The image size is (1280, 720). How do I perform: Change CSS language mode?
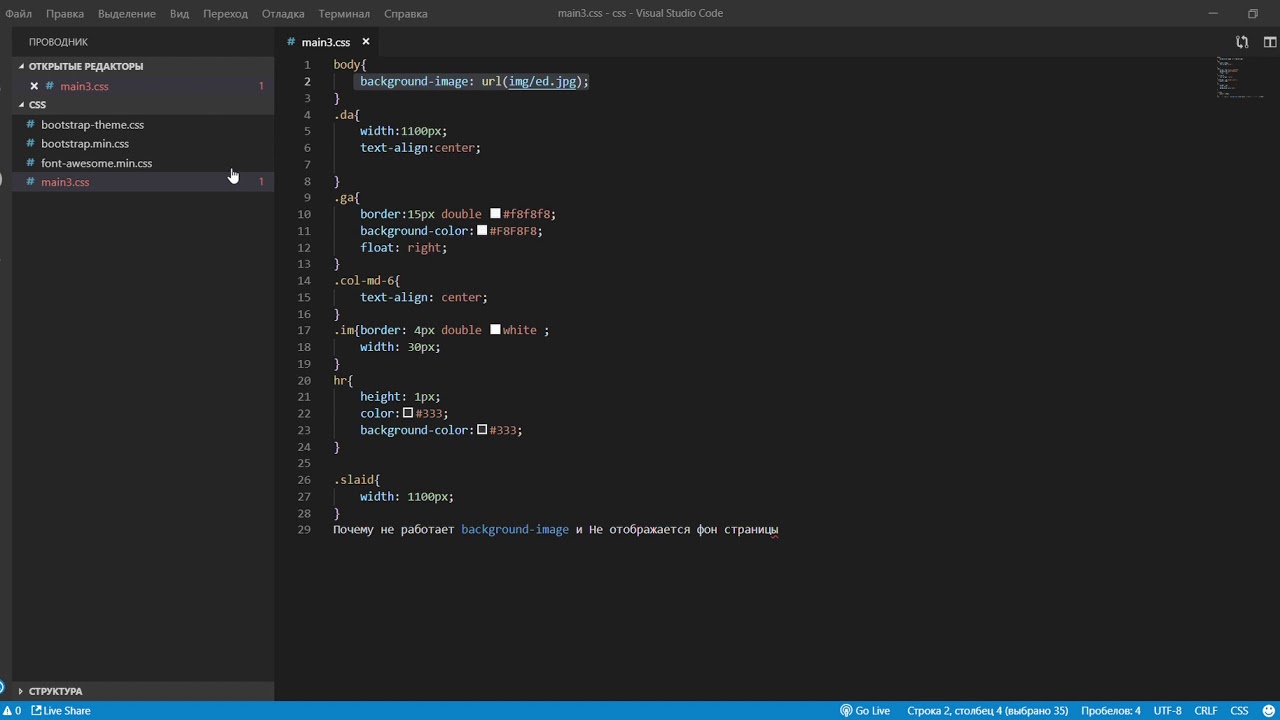coord(1239,711)
